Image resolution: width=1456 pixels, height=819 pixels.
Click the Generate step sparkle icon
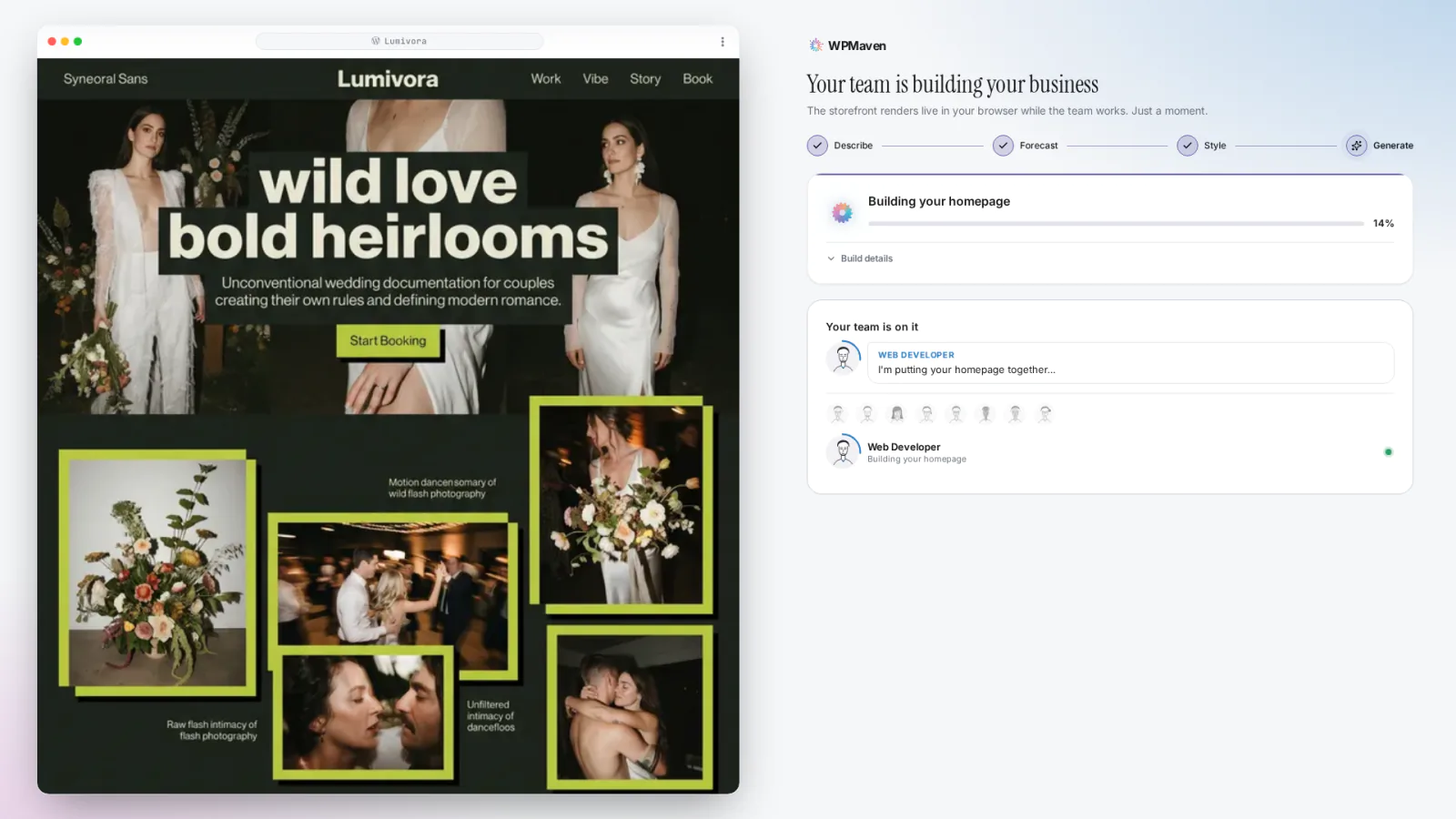click(x=1356, y=146)
